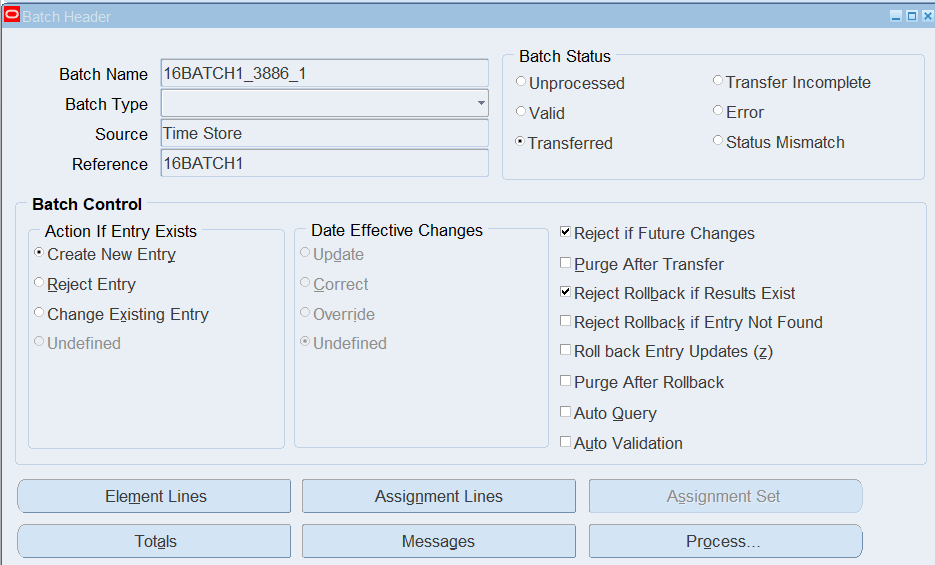
Task: Maximize the Batch Header window
Action: pos(911,16)
